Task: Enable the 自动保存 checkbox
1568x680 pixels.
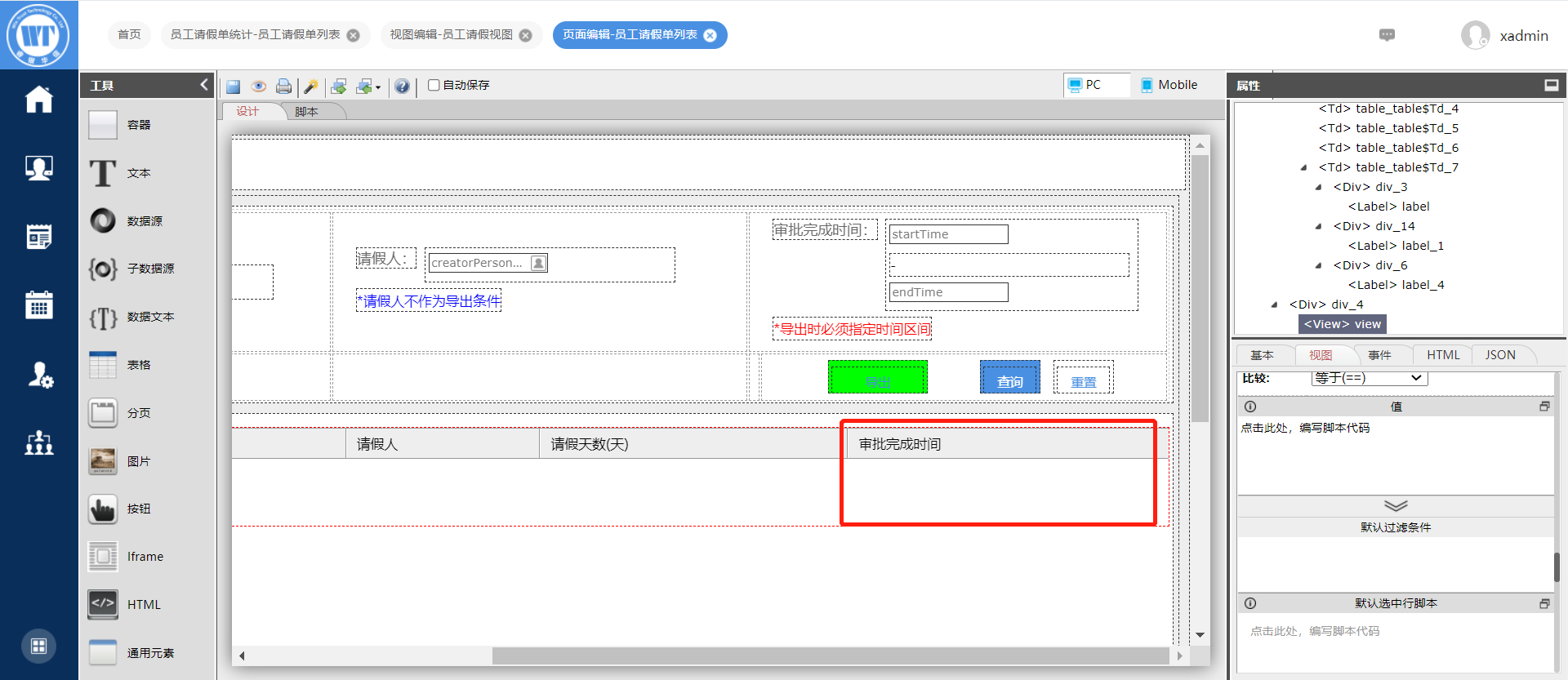Action: pyautogui.click(x=434, y=85)
